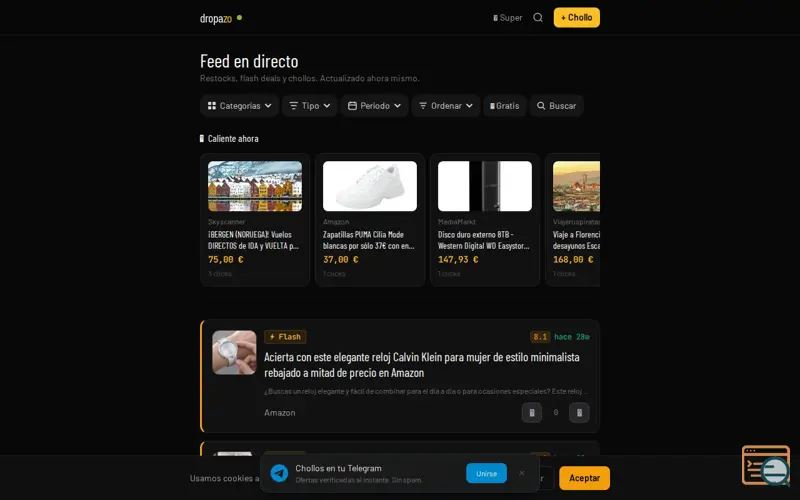
Task: Click the 147,93 € price
Action: click(458, 259)
